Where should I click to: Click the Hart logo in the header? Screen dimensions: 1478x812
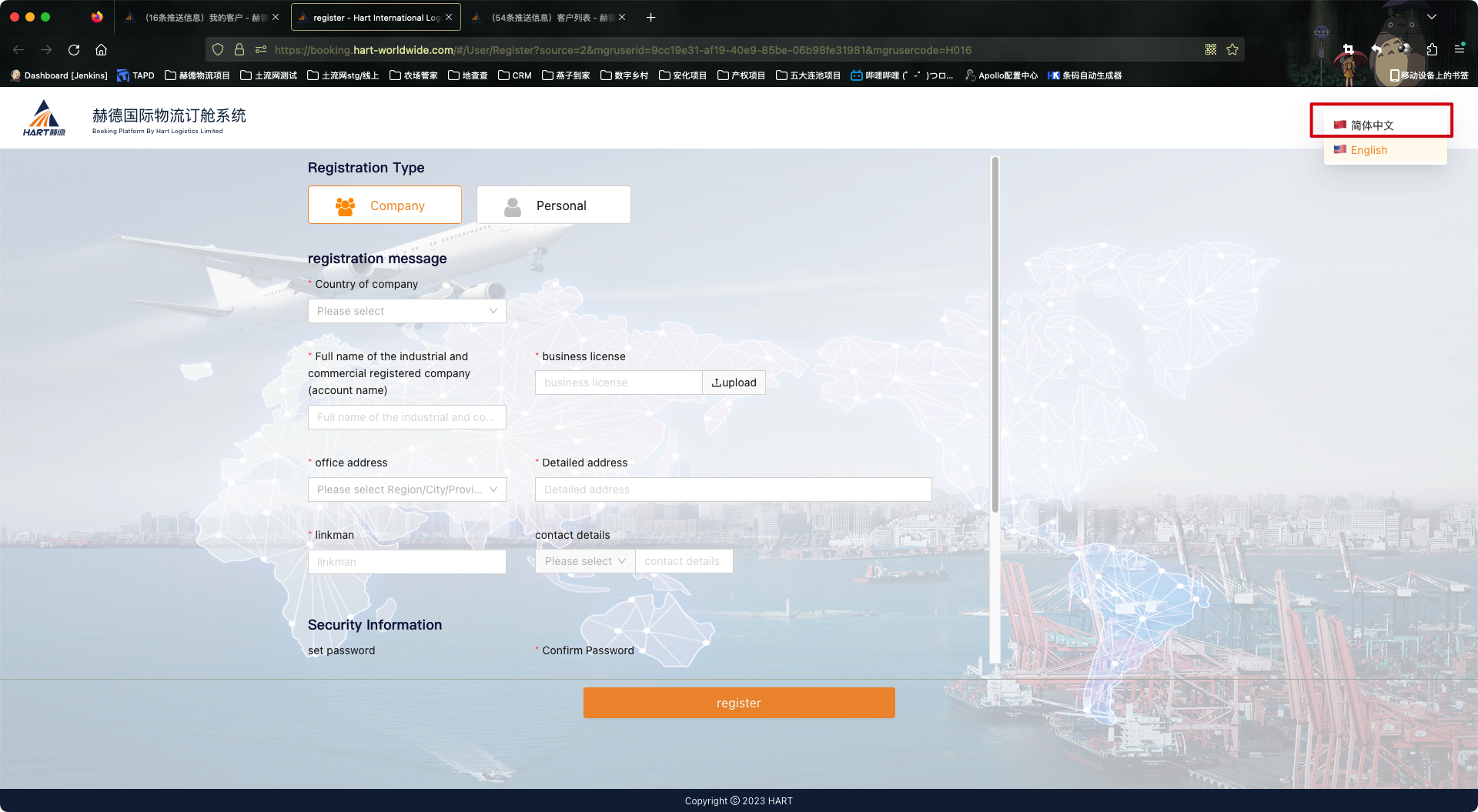tap(44, 118)
